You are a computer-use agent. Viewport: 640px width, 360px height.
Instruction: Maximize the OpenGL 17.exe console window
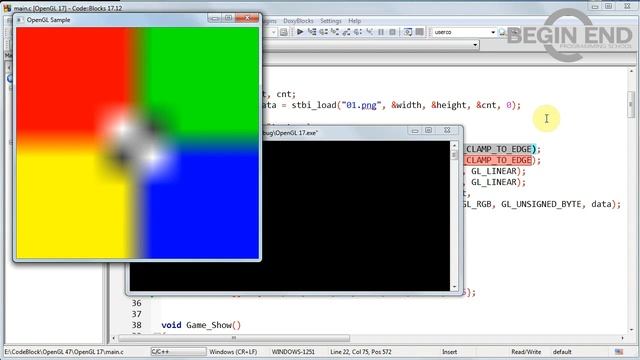coord(428,130)
